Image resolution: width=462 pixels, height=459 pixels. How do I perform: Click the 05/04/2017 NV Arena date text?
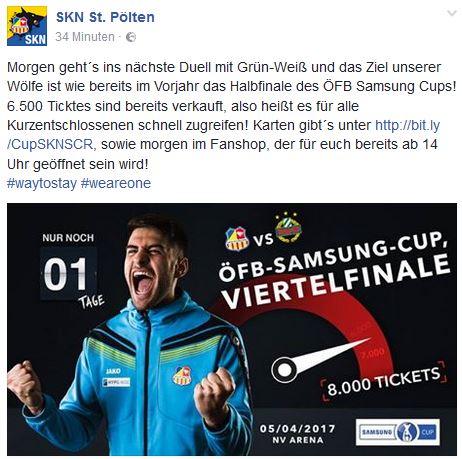click(298, 434)
